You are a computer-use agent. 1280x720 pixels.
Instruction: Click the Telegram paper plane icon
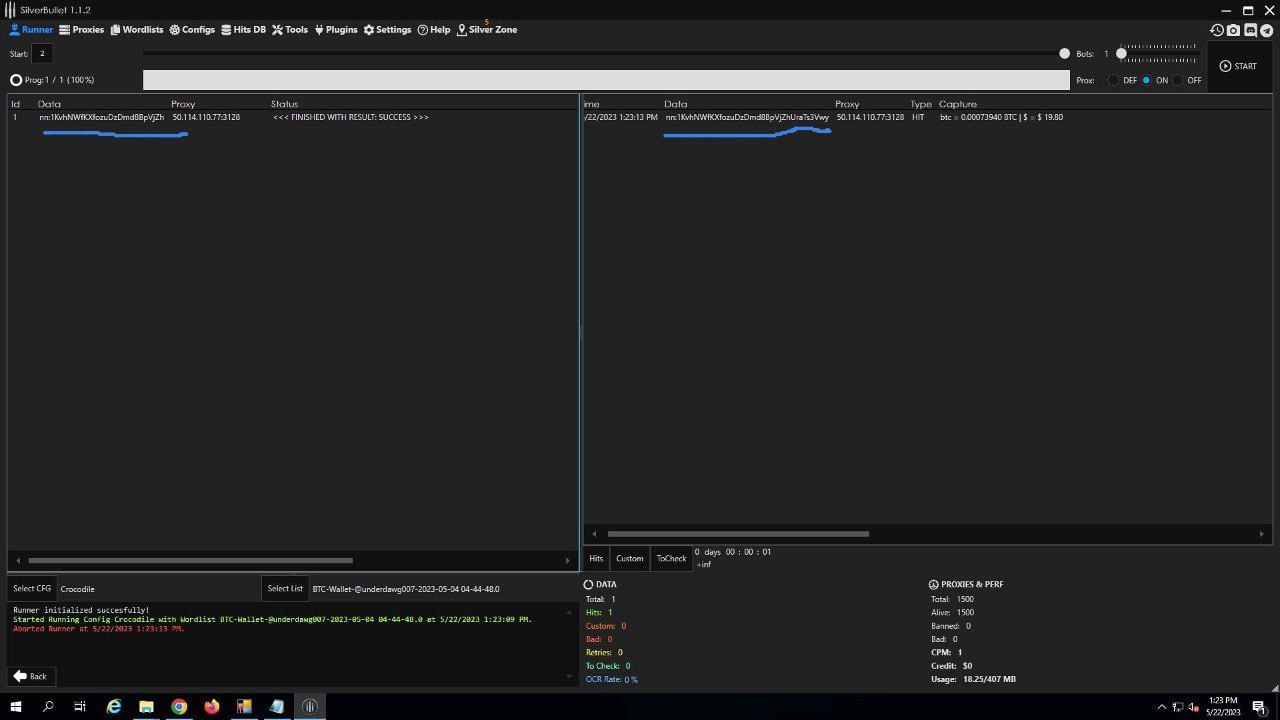pyautogui.click(x=1267, y=30)
